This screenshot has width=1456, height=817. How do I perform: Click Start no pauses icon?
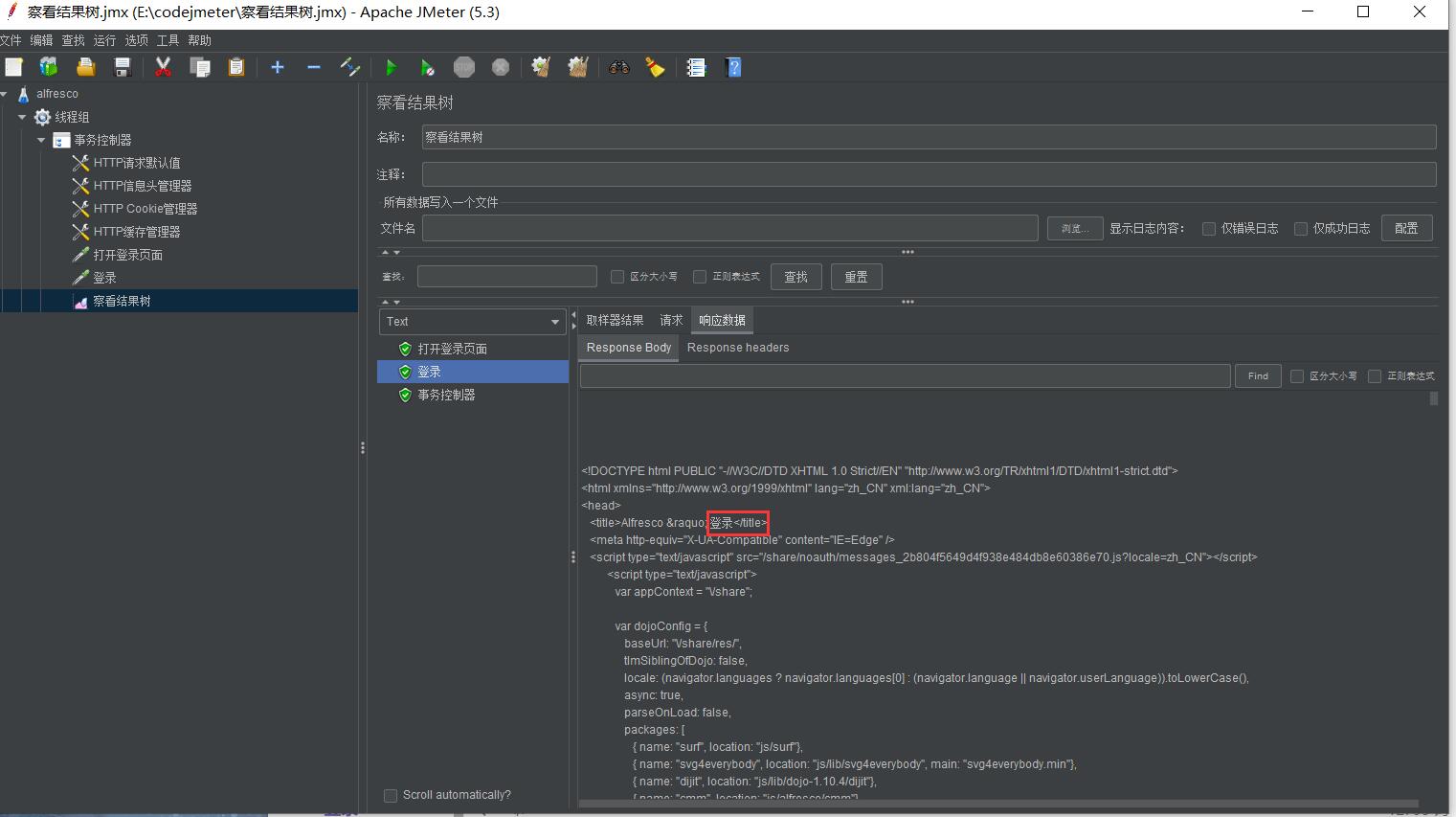click(x=427, y=67)
